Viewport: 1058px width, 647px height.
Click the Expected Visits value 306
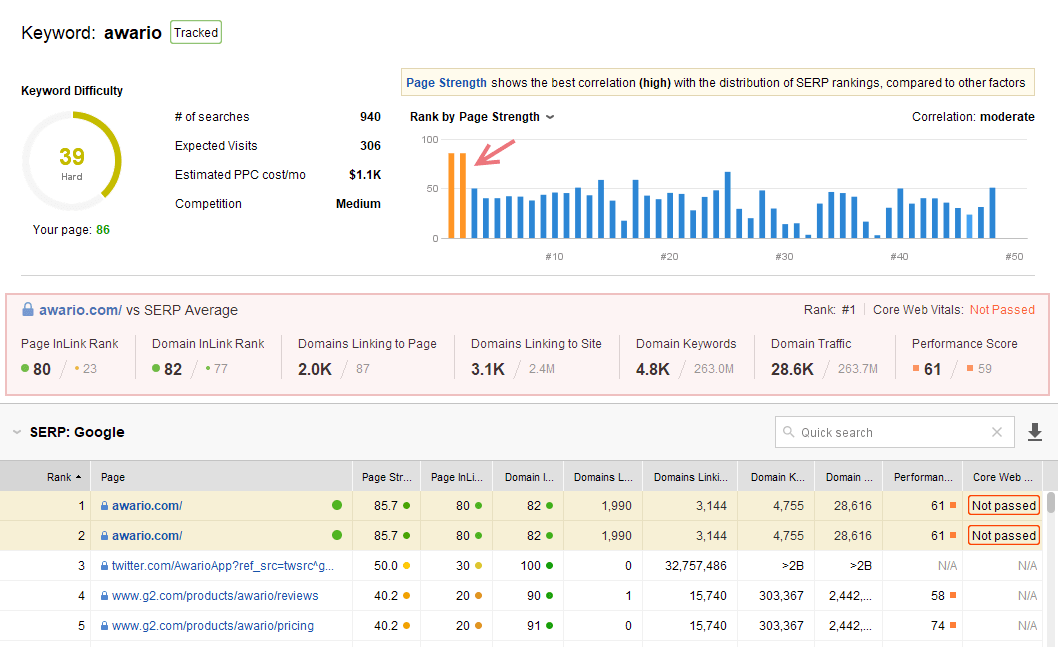coord(370,146)
